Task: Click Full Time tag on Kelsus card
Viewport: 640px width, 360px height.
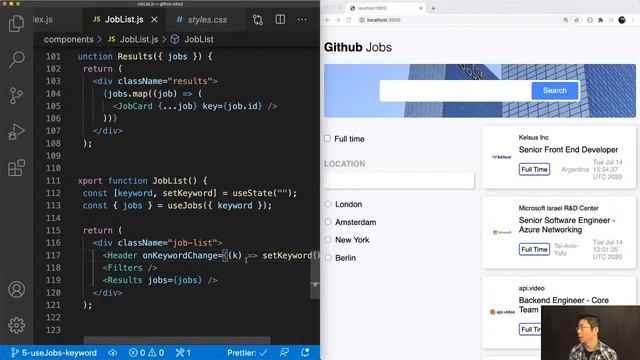Action: click(534, 169)
